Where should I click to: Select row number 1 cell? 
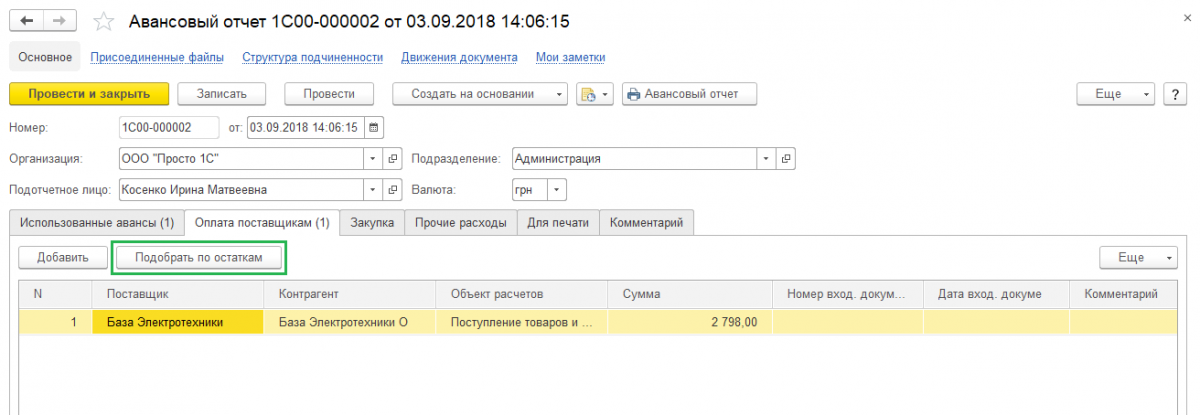(x=56, y=322)
